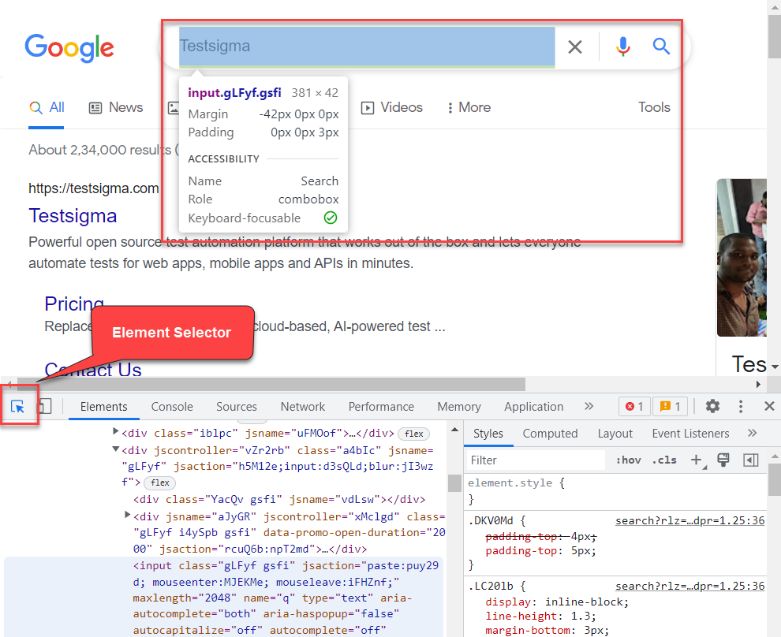Screen dimensions: 781x637
Task: Click the page horizontal scrollbar
Action: (x=271, y=384)
